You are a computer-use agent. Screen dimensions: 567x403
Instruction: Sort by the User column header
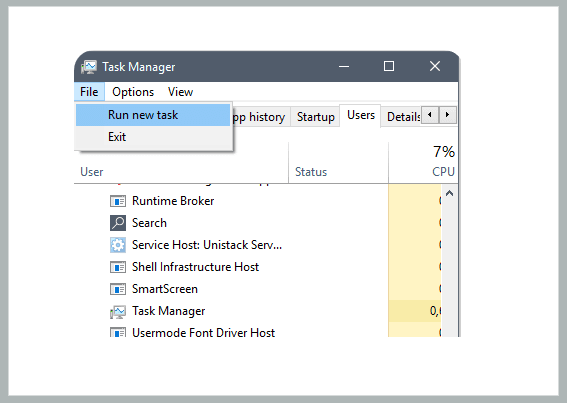[x=182, y=172]
